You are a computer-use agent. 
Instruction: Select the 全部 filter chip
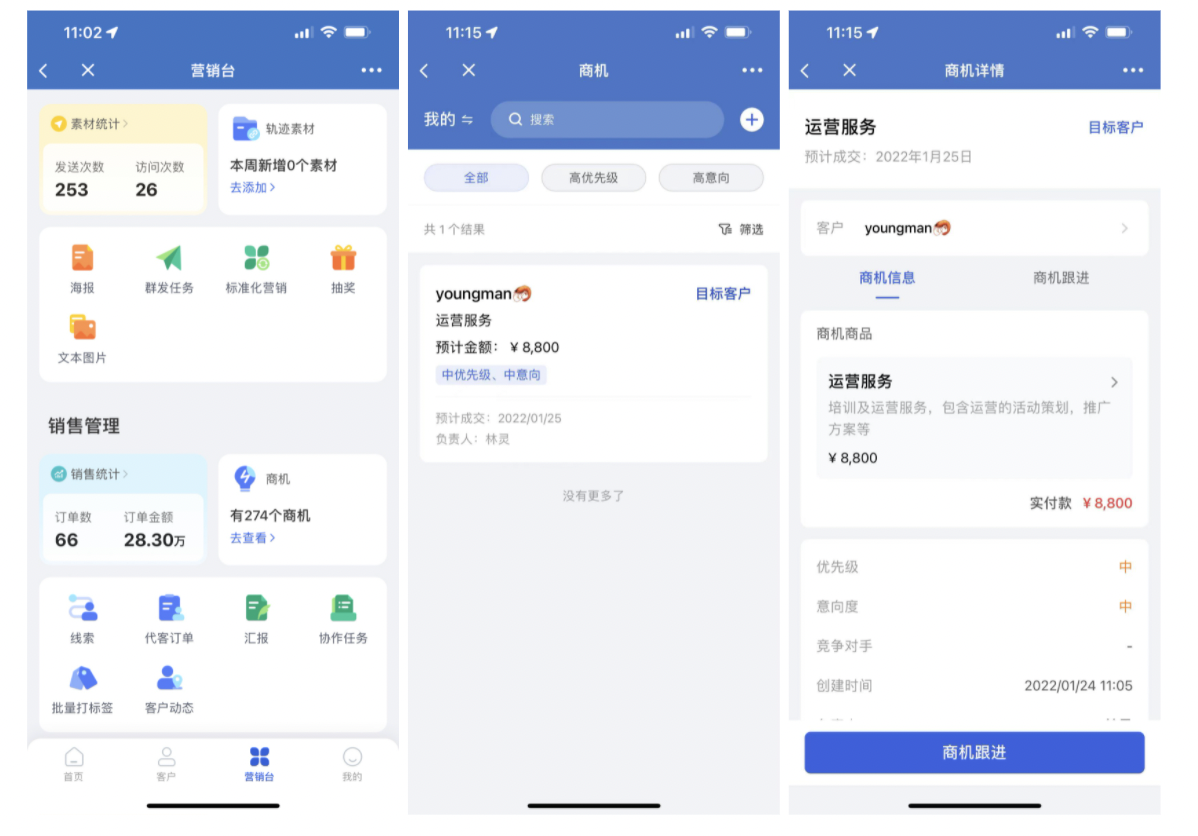point(476,178)
